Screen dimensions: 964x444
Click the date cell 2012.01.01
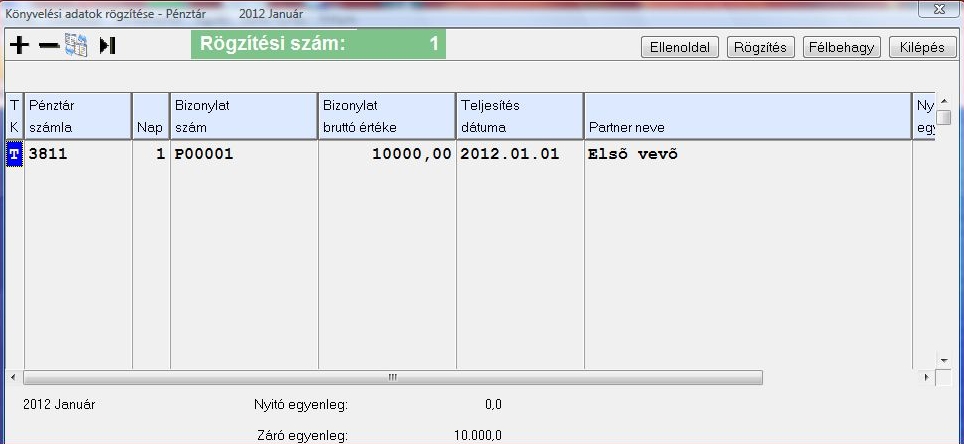click(x=519, y=156)
